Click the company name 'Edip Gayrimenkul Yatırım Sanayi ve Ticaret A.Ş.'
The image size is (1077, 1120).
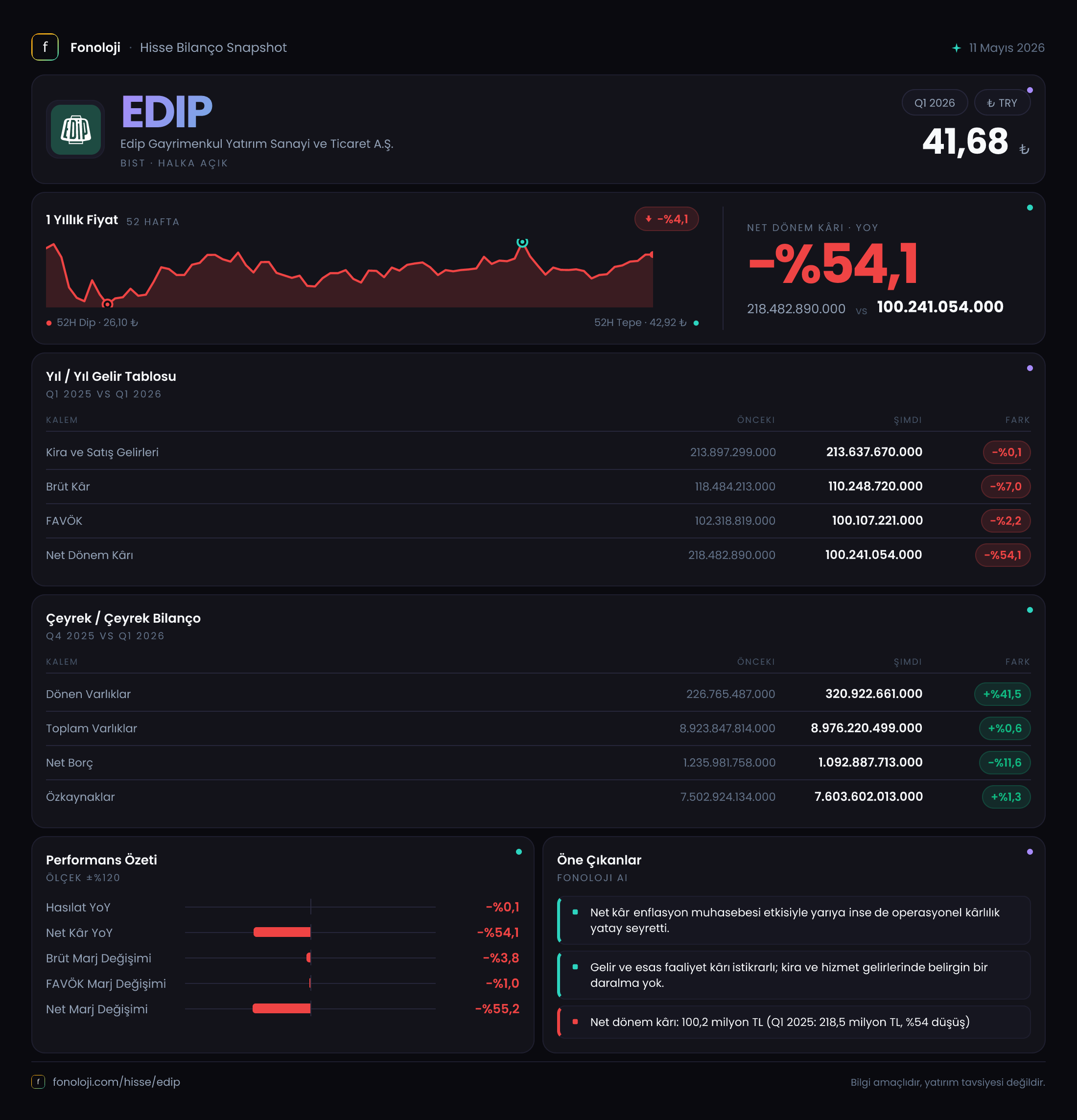[257, 144]
